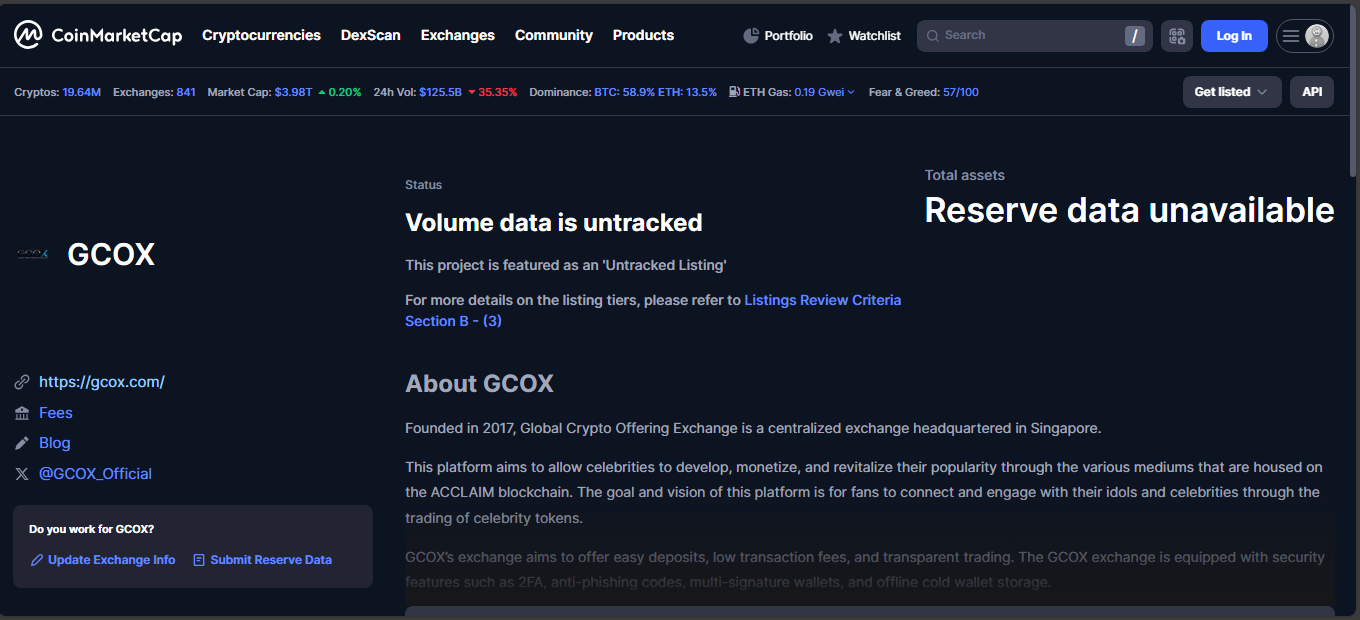Click the QR code scanner icon
Screen dimensions: 1360x620
[x=1176, y=36]
